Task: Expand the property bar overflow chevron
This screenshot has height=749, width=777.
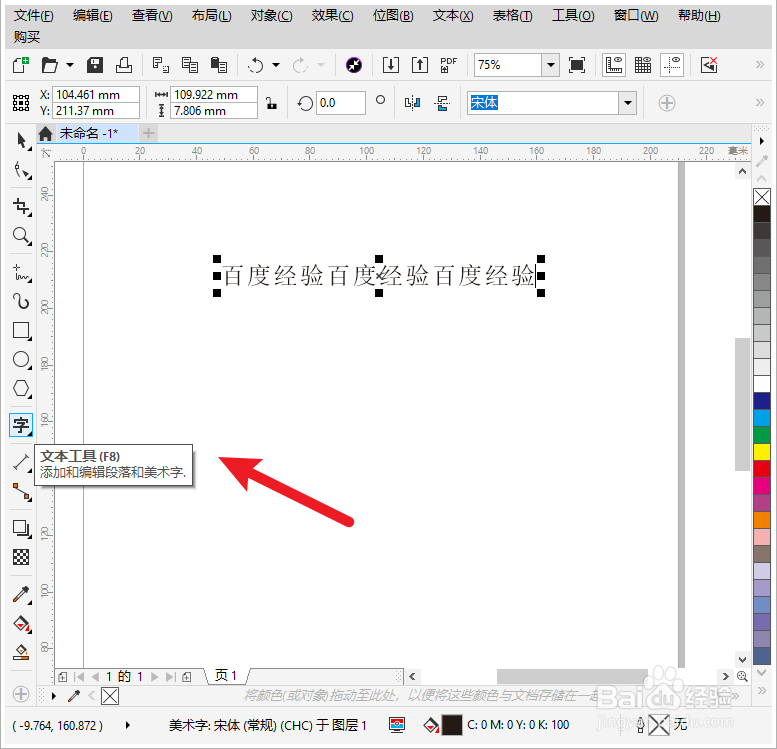Action: (x=760, y=103)
